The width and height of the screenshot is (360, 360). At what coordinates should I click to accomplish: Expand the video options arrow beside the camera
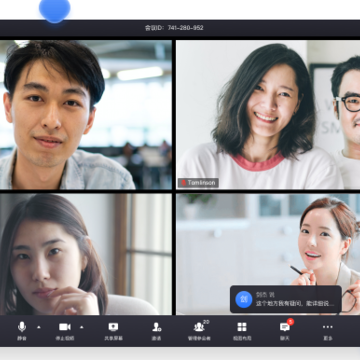tap(82, 327)
